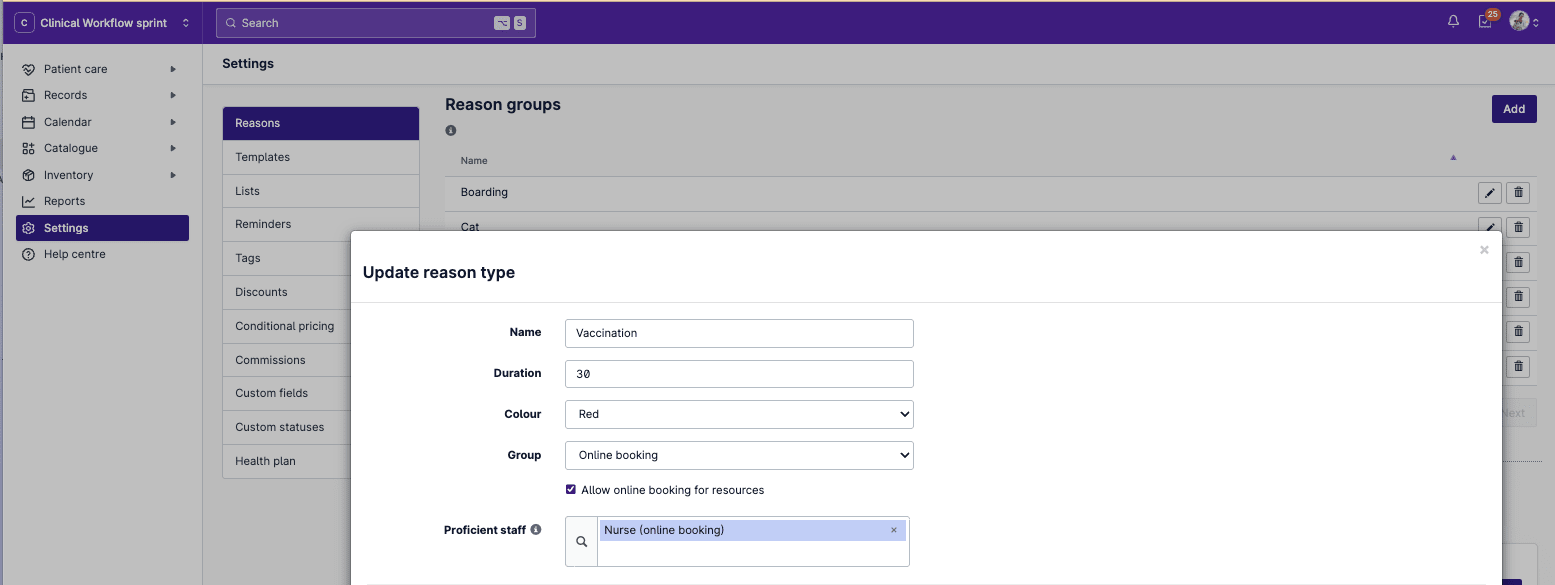Click the Patient care heart icon
Viewport: 1555px width, 585px height.
(x=28, y=69)
